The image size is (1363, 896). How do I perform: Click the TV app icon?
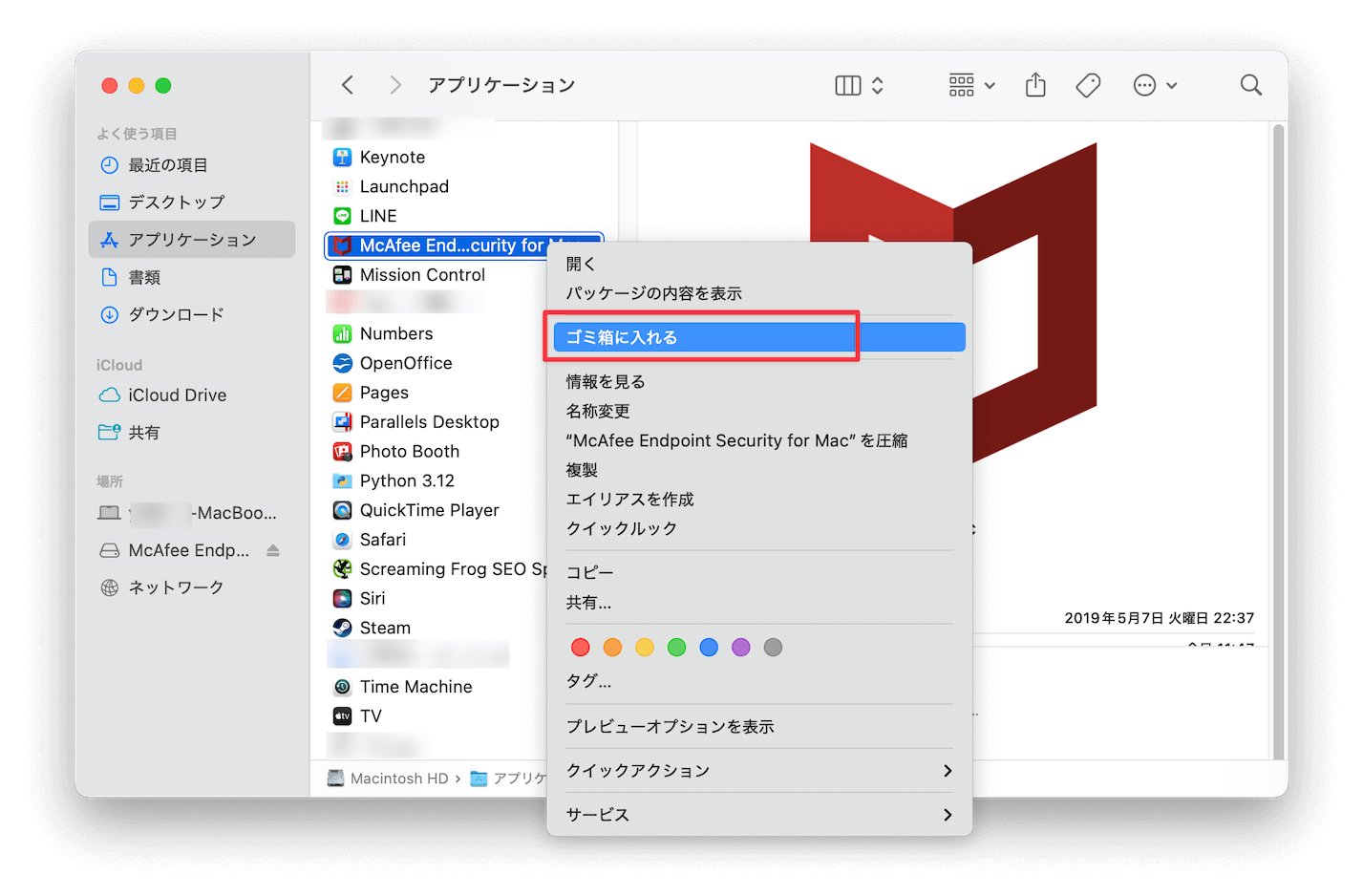click(342, 716)
